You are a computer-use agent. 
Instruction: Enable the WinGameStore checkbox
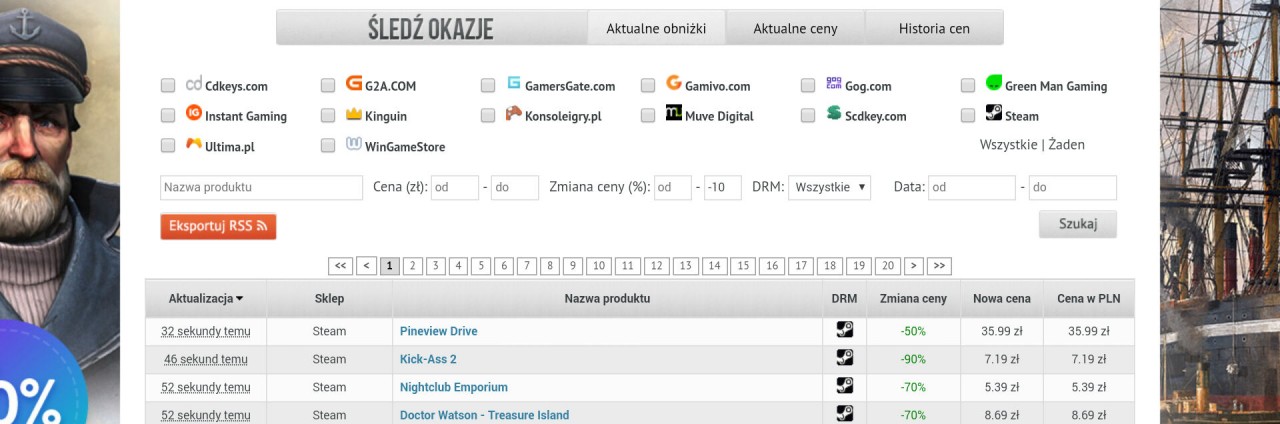click(328, 145)
